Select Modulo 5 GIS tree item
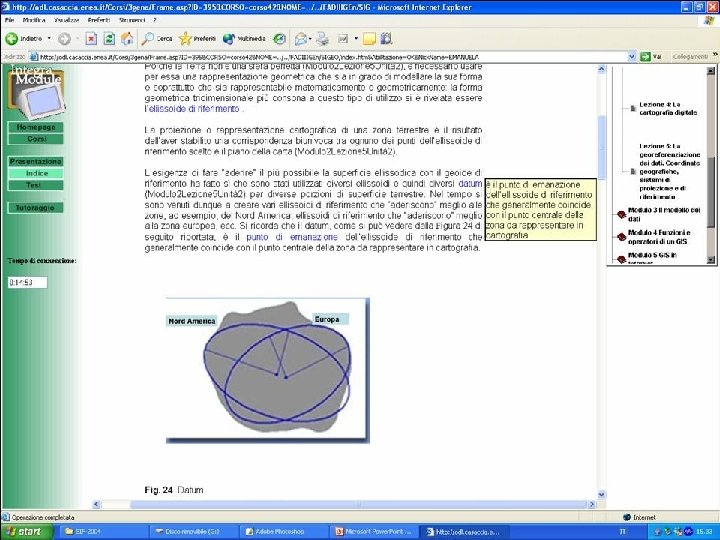This screenshot has width=720, height=540. (x=652, y=257)
